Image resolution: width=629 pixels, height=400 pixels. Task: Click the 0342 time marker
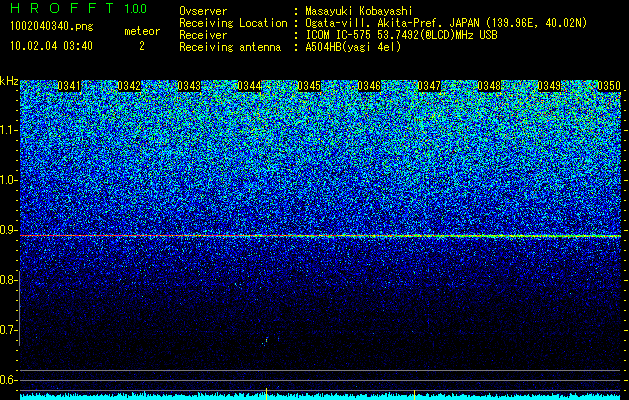[129, 86]
